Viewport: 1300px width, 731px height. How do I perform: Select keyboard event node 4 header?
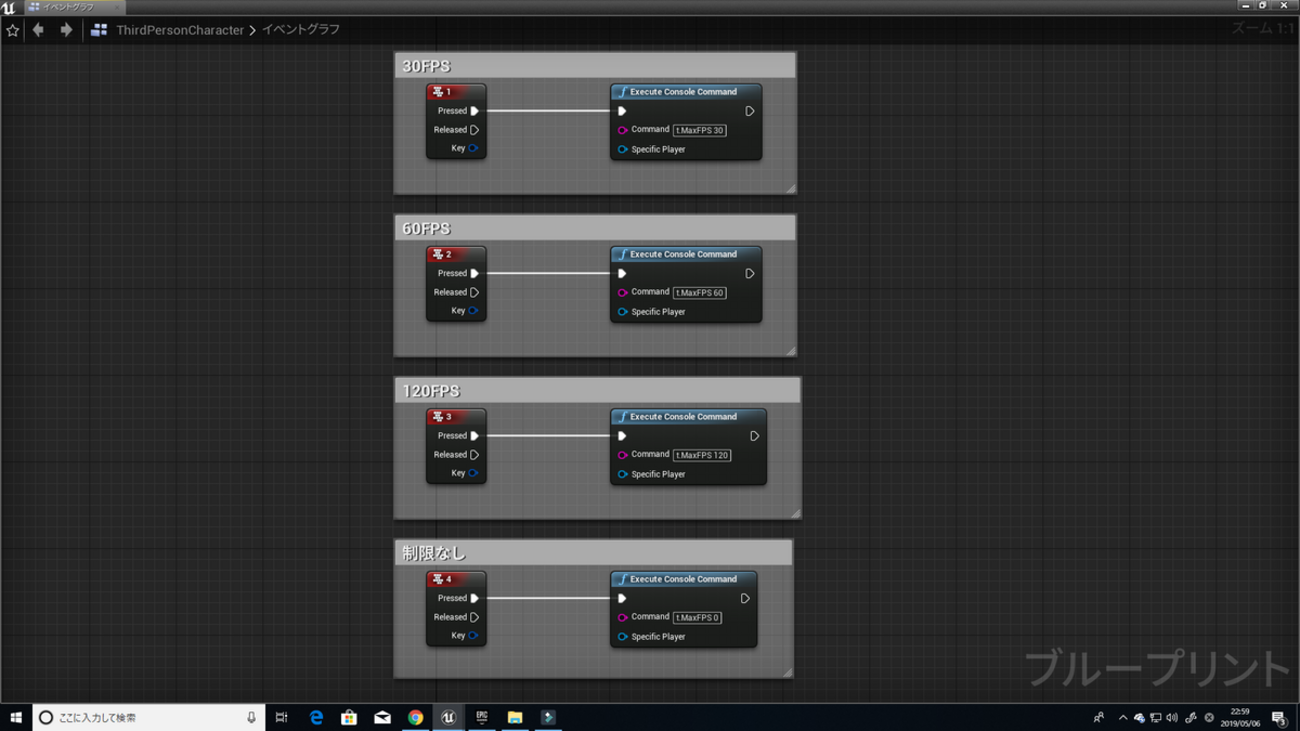[456, 579]
